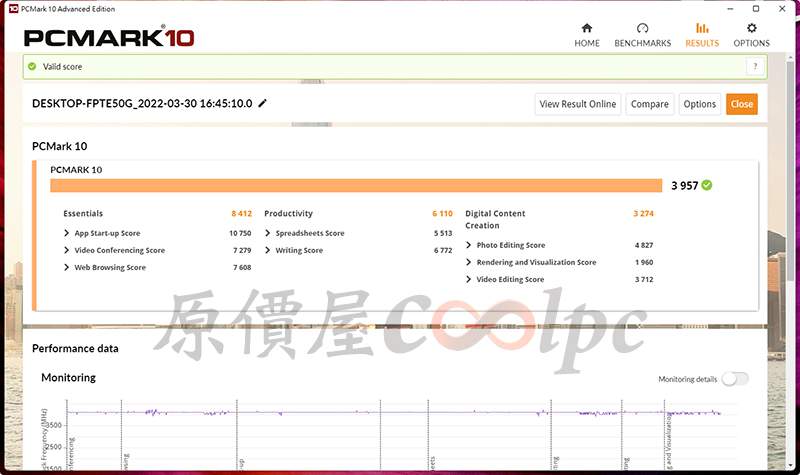Open the OPTIONS tab label

pos(752,43)
